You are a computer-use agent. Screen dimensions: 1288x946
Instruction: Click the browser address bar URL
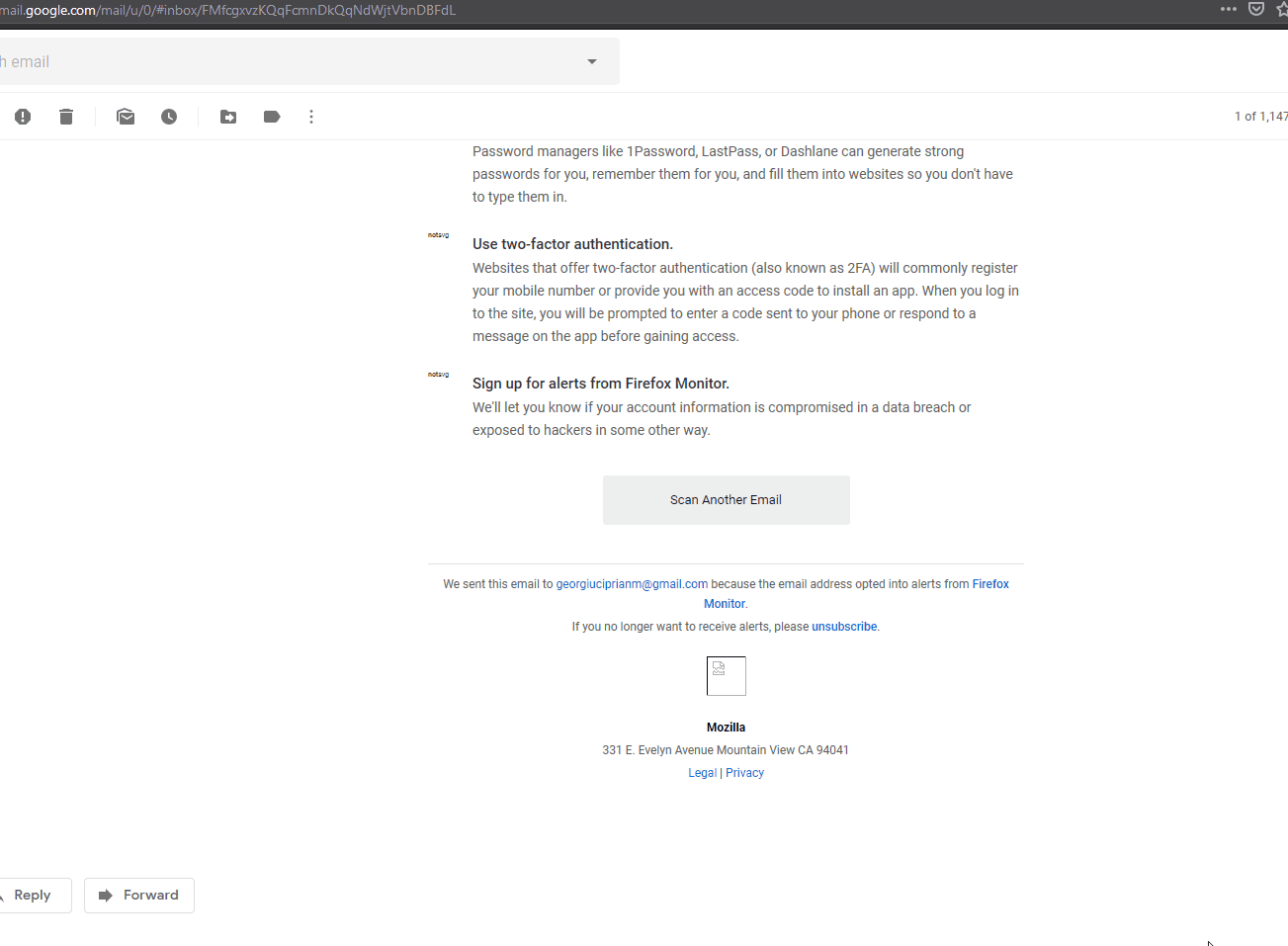point(228,10)
